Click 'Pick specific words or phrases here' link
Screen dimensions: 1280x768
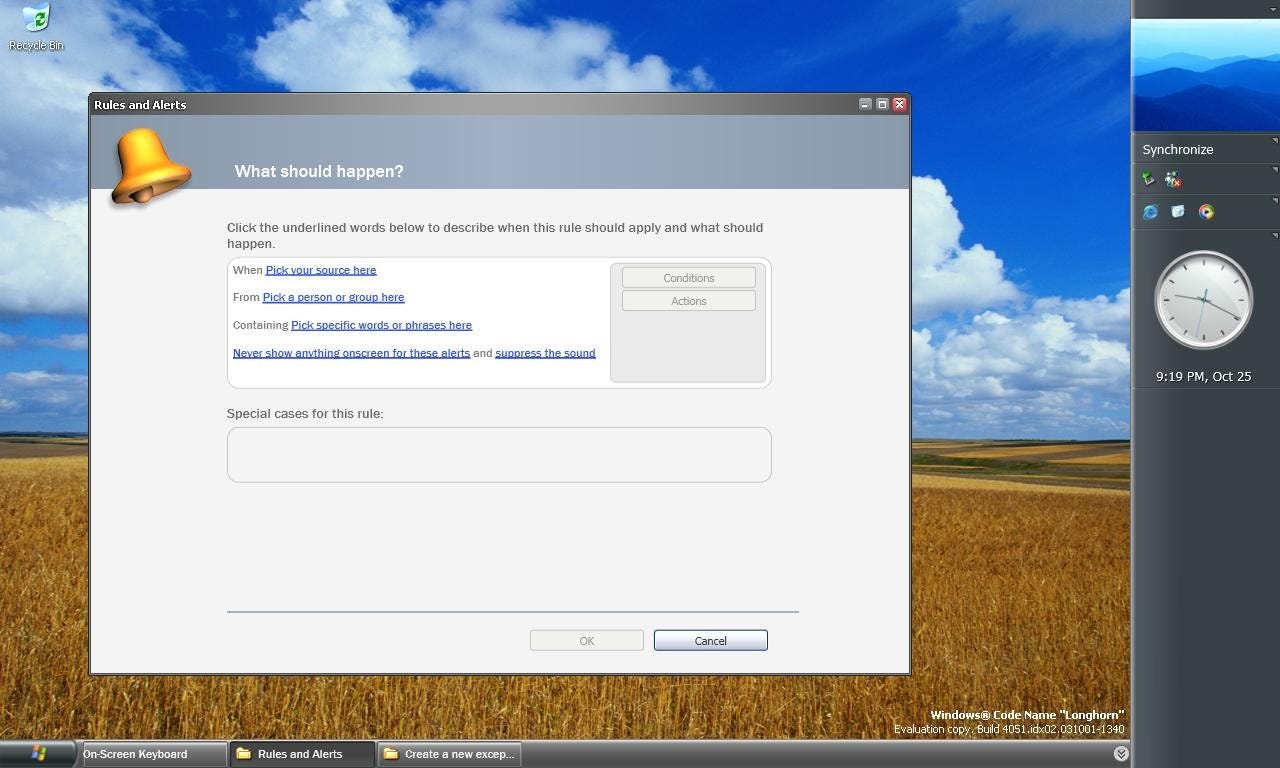pos(381,325)
